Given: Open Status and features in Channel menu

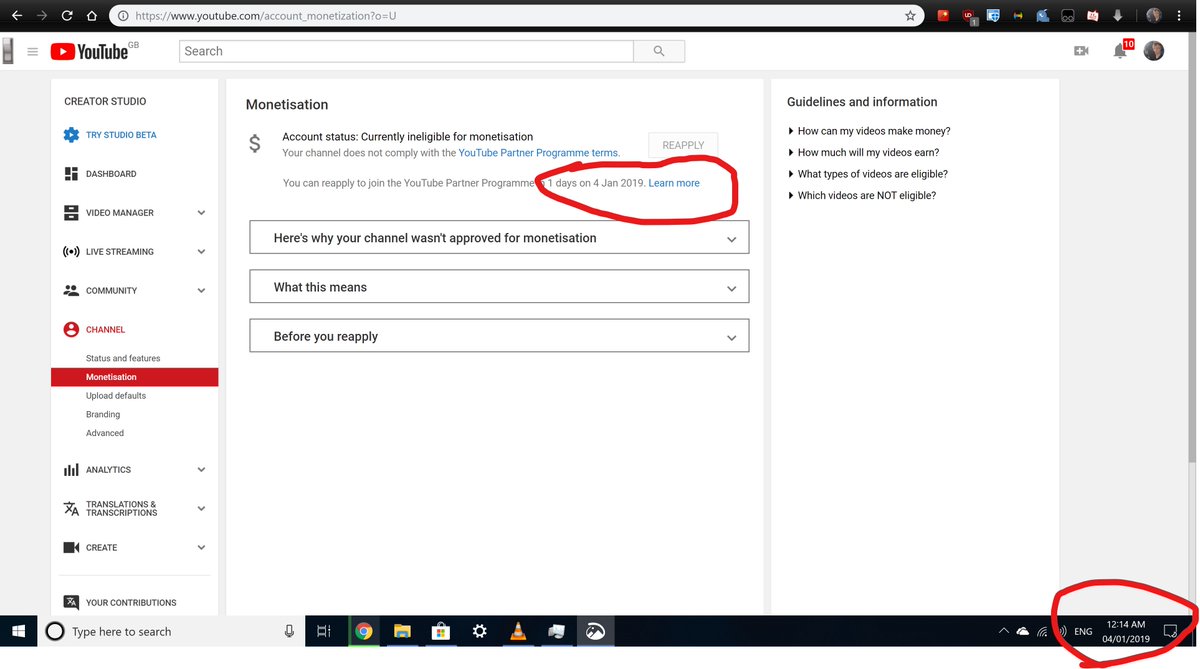Looking at the screenshot, I should click(123, 358).
